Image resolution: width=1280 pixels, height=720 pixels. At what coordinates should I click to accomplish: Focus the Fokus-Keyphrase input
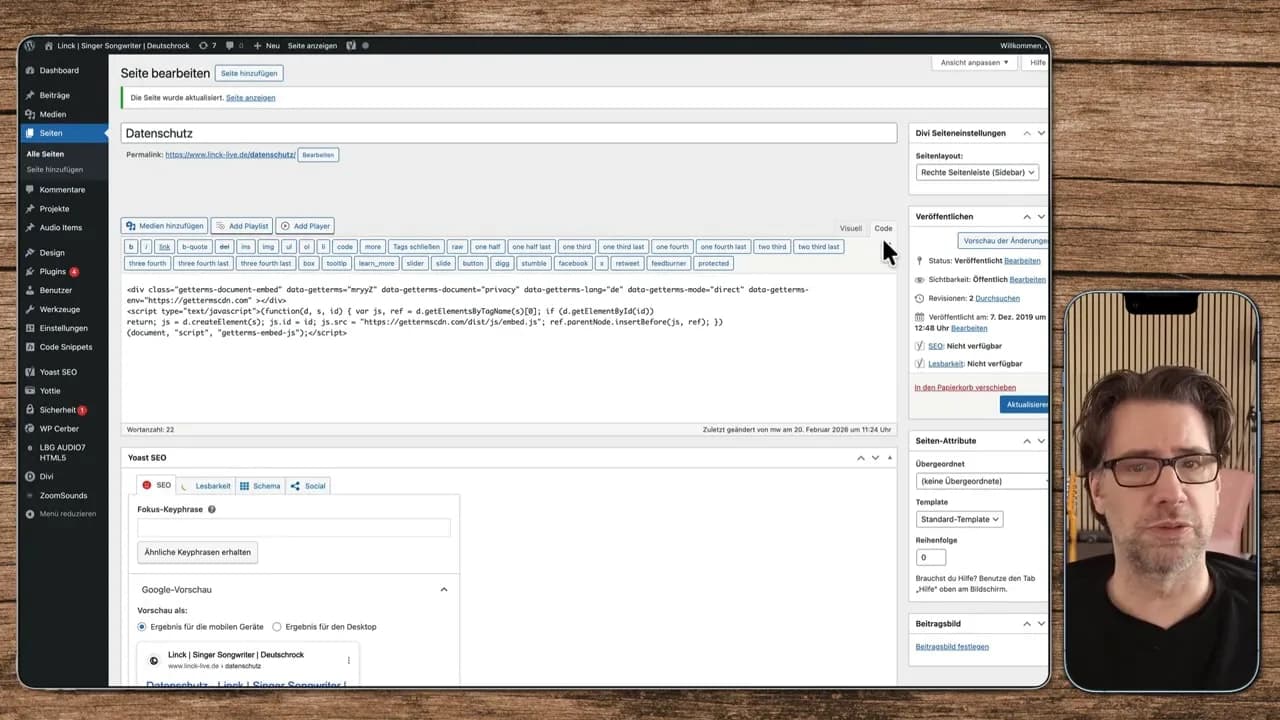pos(294,527)
